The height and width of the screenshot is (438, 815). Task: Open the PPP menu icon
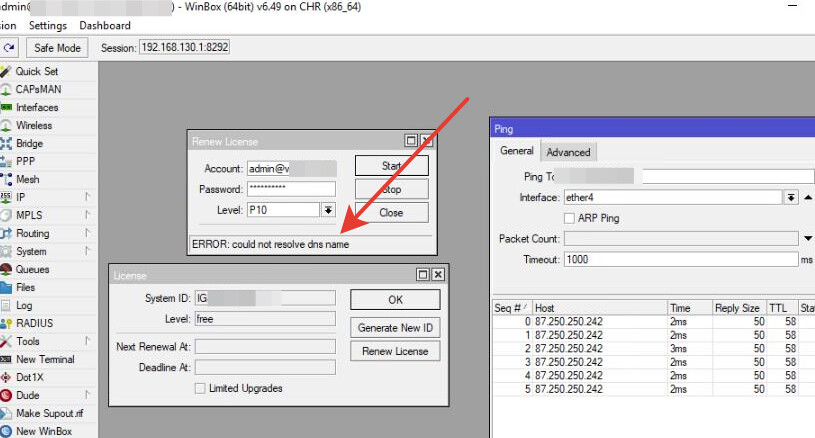pos(6,162)
